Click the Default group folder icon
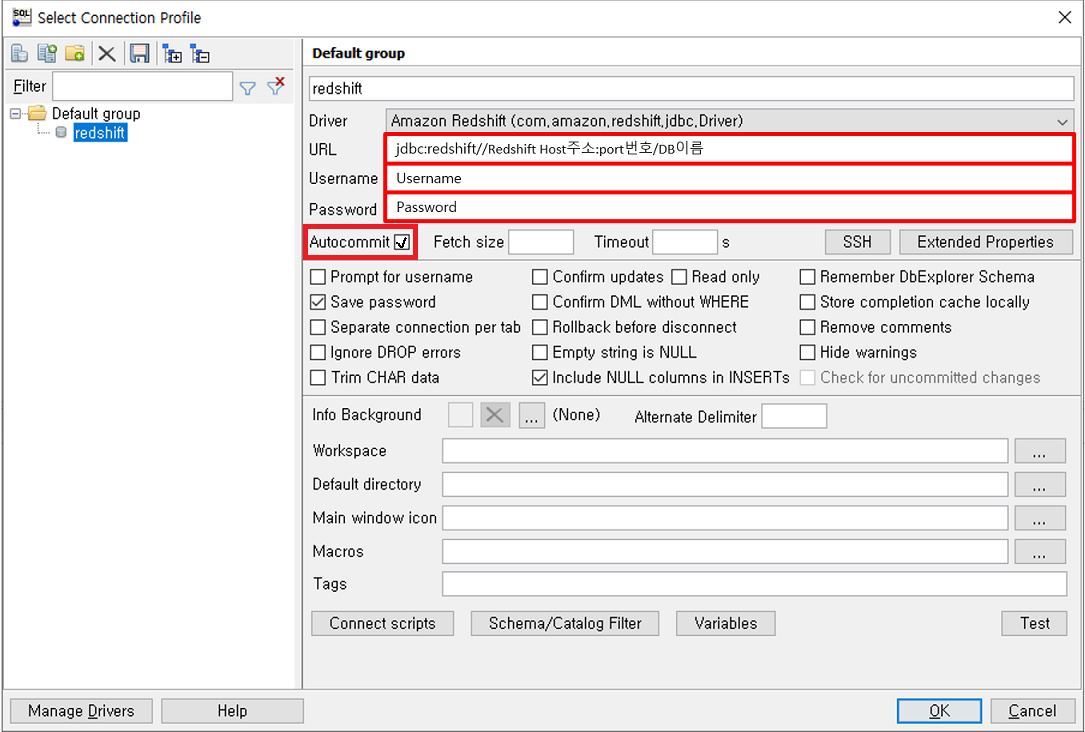 click(x=37, y=113)
